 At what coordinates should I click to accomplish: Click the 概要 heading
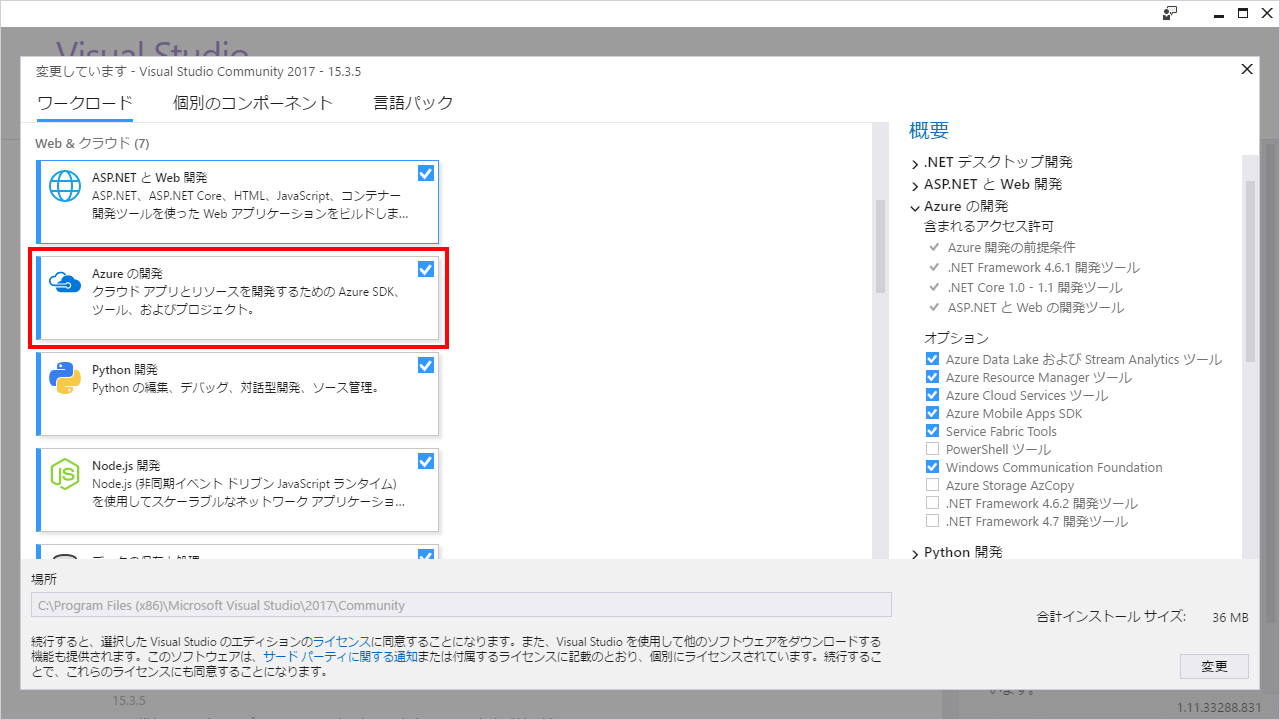929,130
